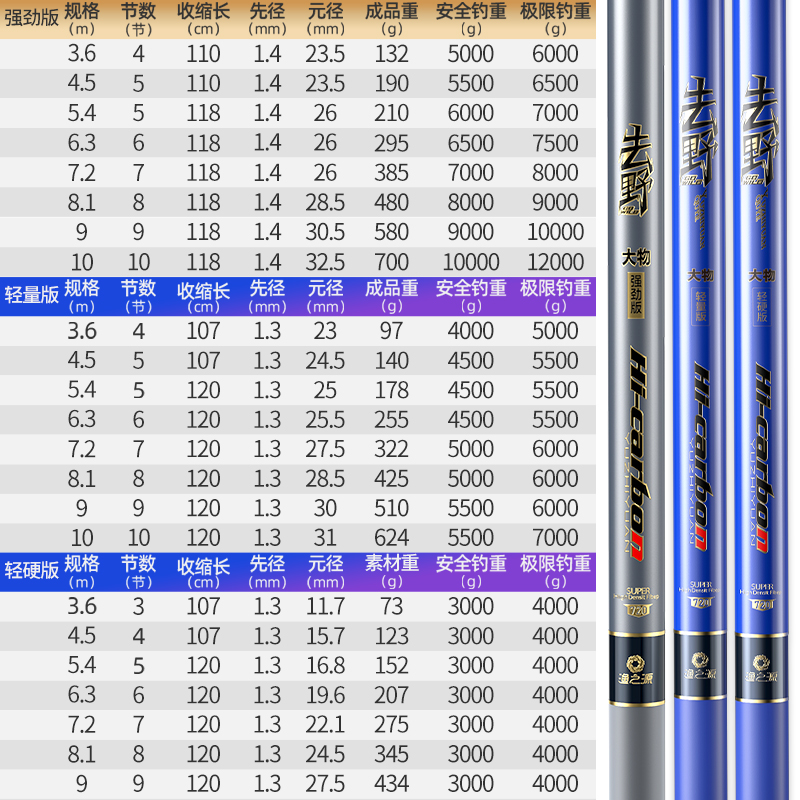
Task: Click the weight value 275
Action: 391,725
